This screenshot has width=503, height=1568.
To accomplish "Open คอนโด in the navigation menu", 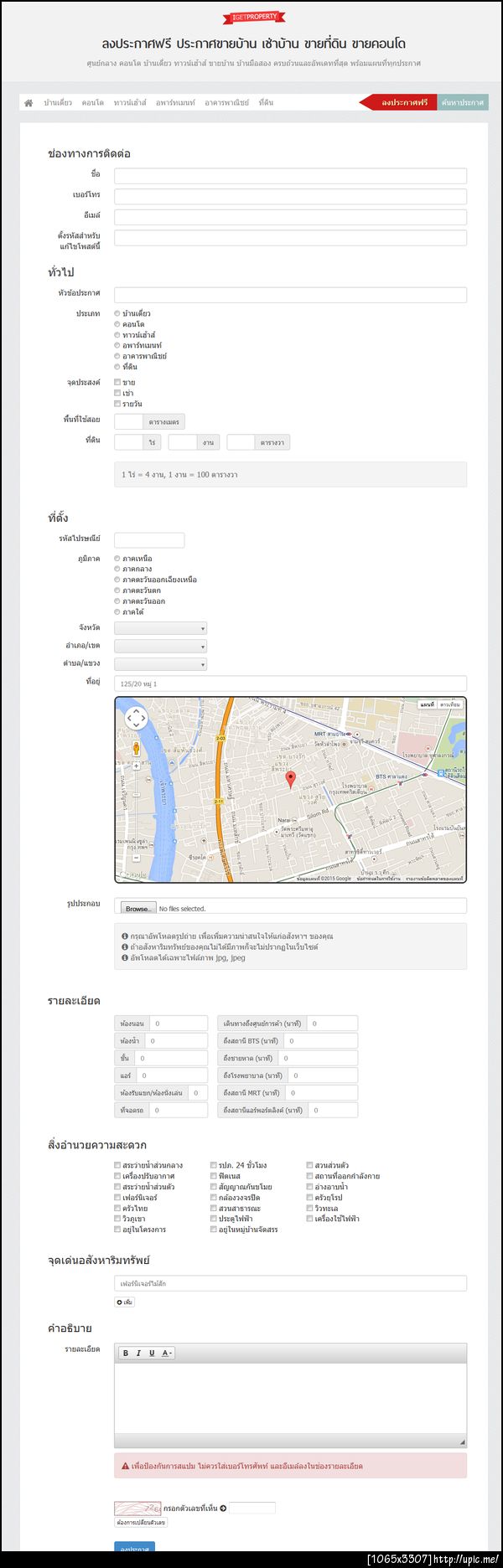I will click(93, 102).
